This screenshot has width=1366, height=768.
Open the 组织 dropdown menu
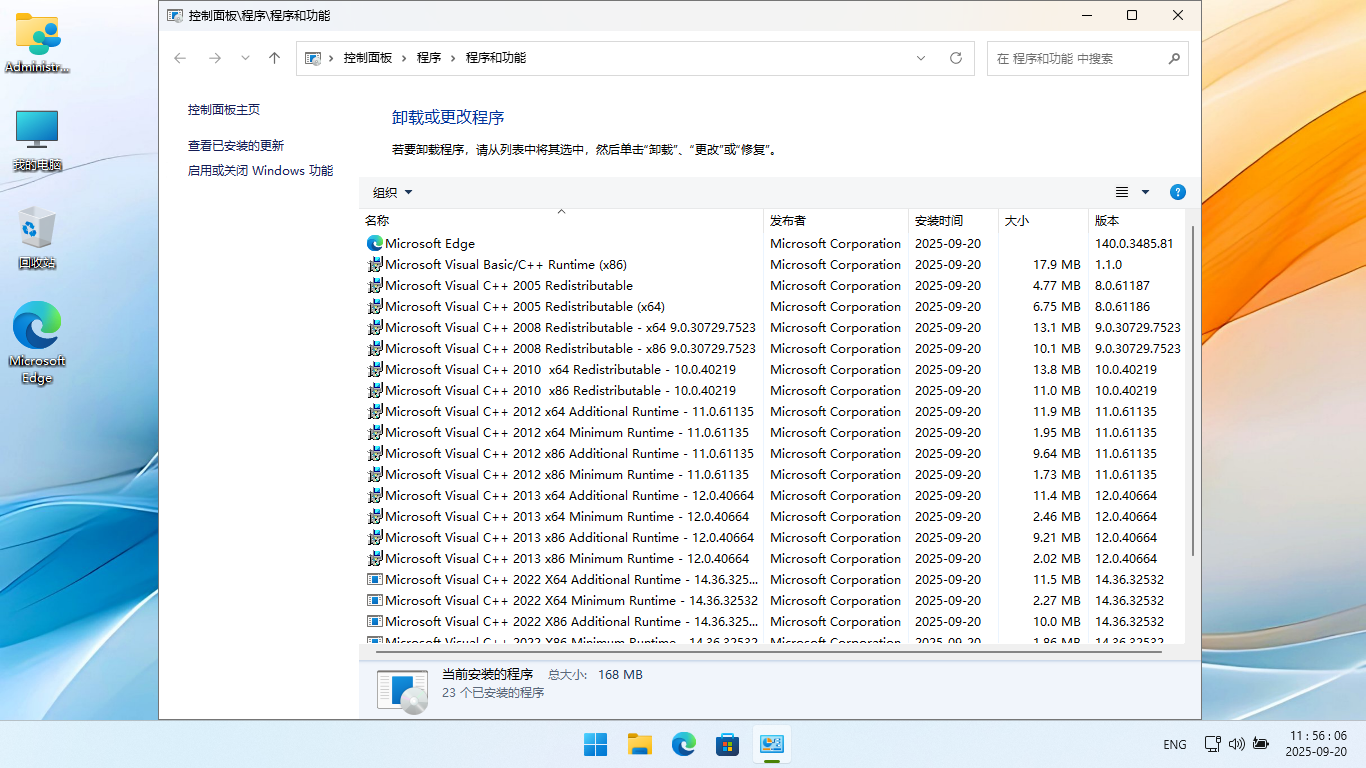click(392, 192)
